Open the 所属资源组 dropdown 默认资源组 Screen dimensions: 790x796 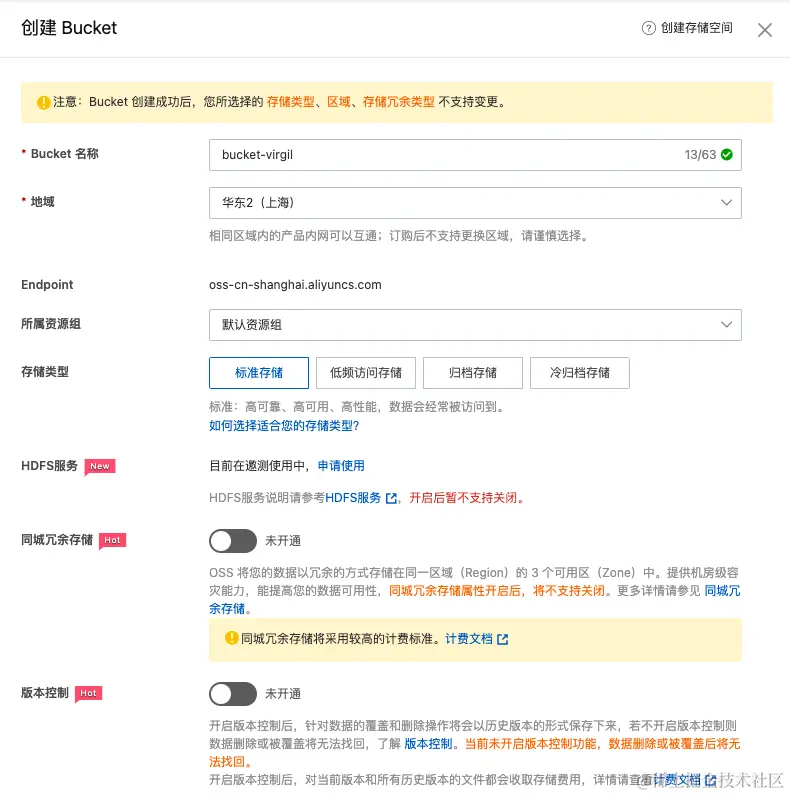[475, 325]
